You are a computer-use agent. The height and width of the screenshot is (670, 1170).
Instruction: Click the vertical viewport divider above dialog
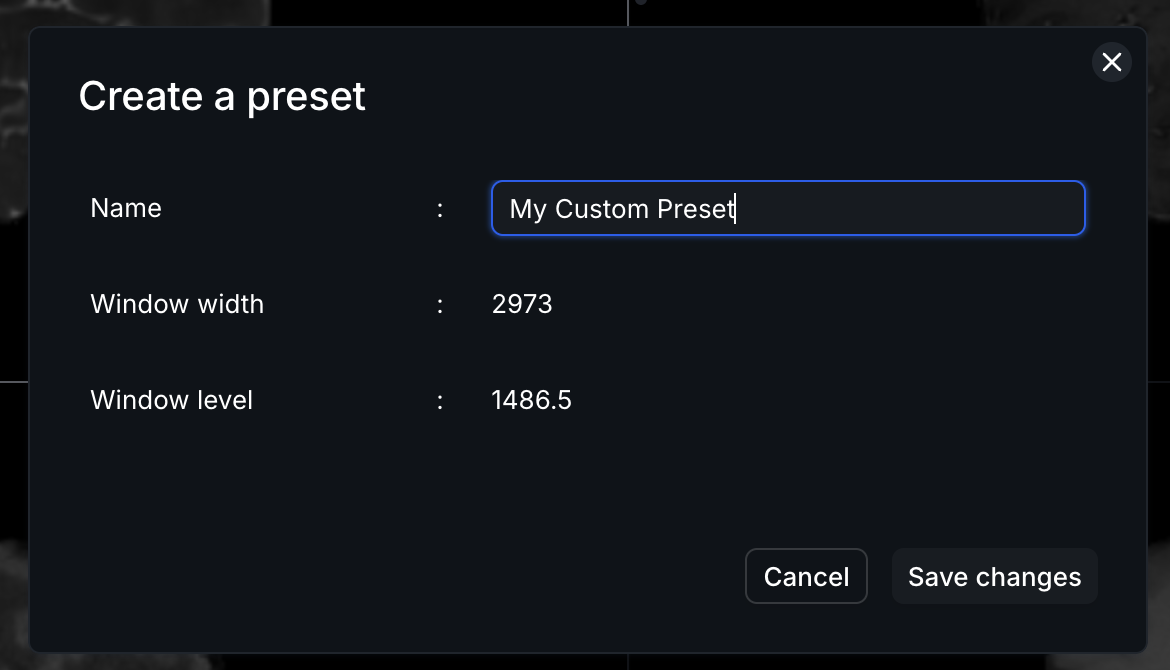[x=628, y=13]
